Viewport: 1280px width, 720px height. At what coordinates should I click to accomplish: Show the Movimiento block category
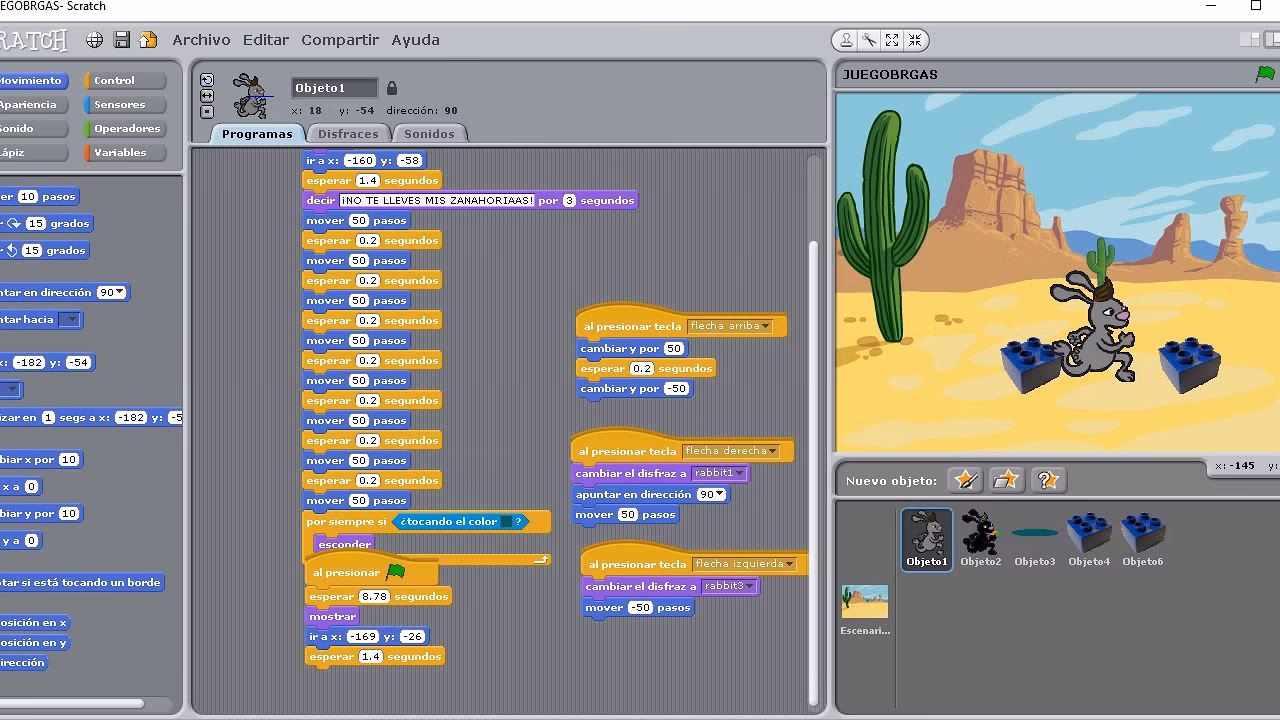(33, 80)
